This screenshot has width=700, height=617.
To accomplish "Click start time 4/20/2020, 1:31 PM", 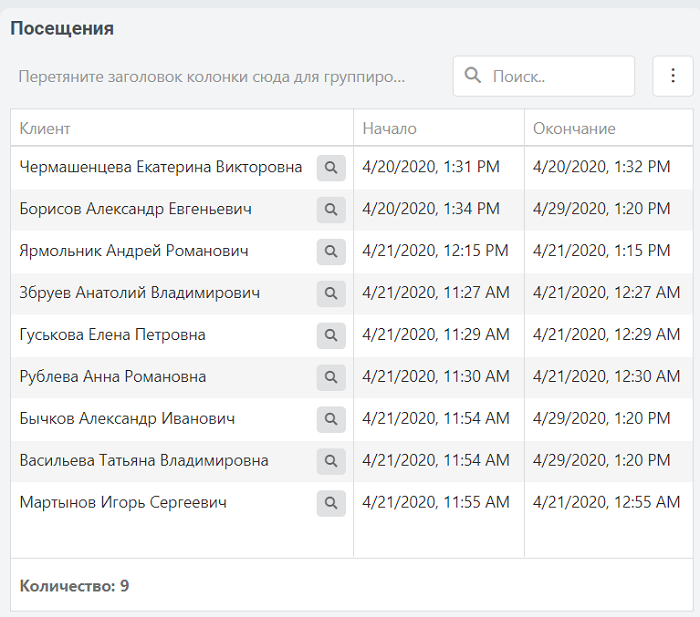I will (431, 167).
